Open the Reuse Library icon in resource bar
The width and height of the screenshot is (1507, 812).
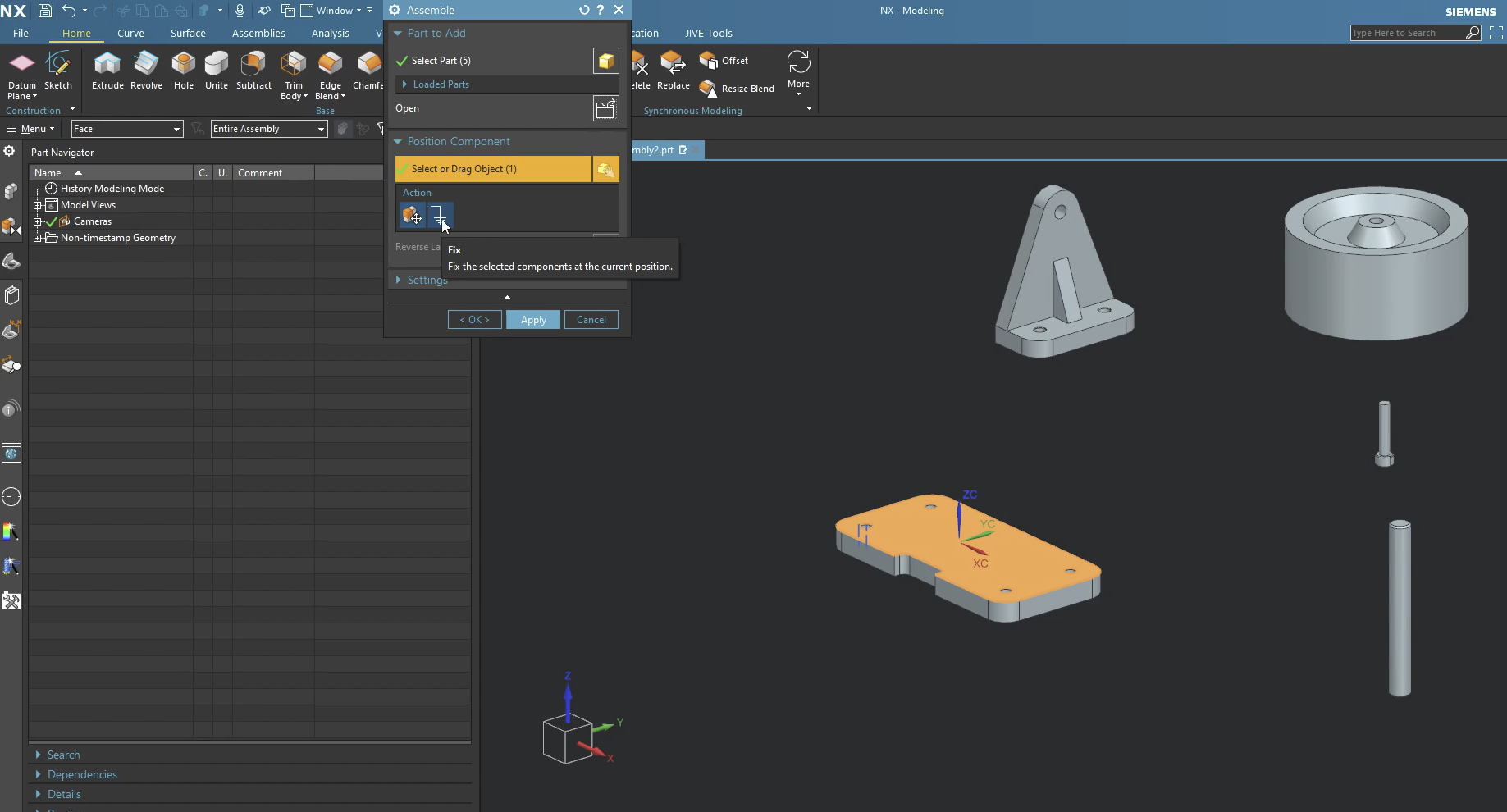click(11, 295)
